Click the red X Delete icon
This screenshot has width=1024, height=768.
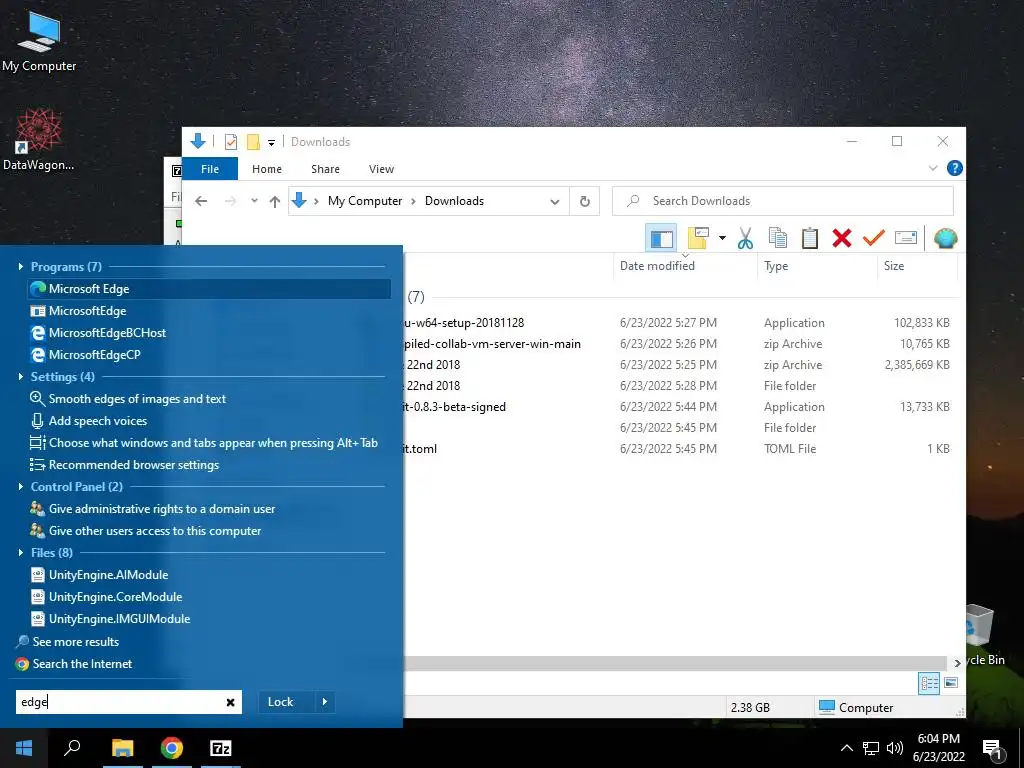[x=842, y=238]
